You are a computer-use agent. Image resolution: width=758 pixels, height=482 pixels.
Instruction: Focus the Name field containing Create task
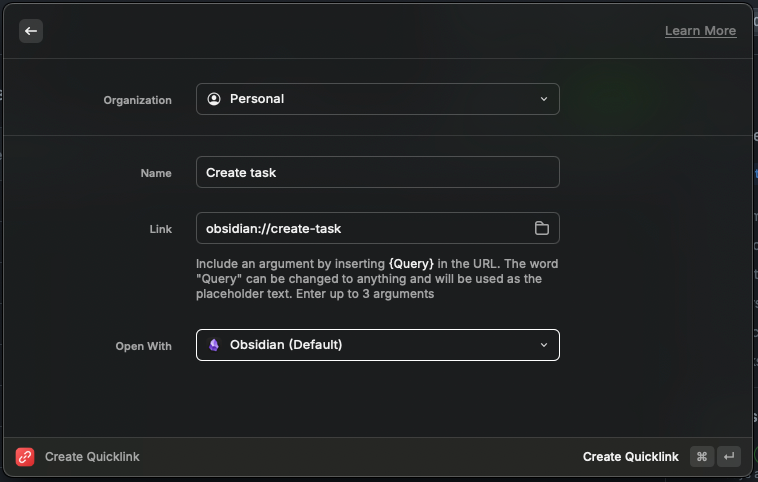[378, 172]
